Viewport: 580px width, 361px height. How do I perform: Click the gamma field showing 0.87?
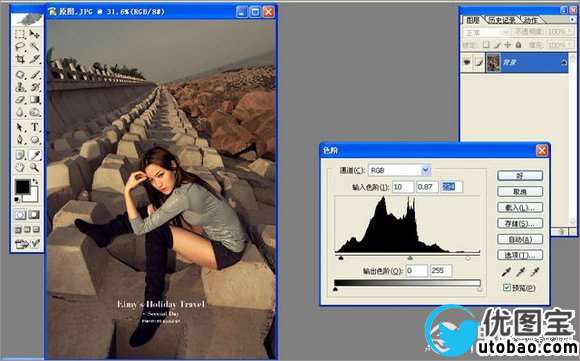click(x=427, y=187)
